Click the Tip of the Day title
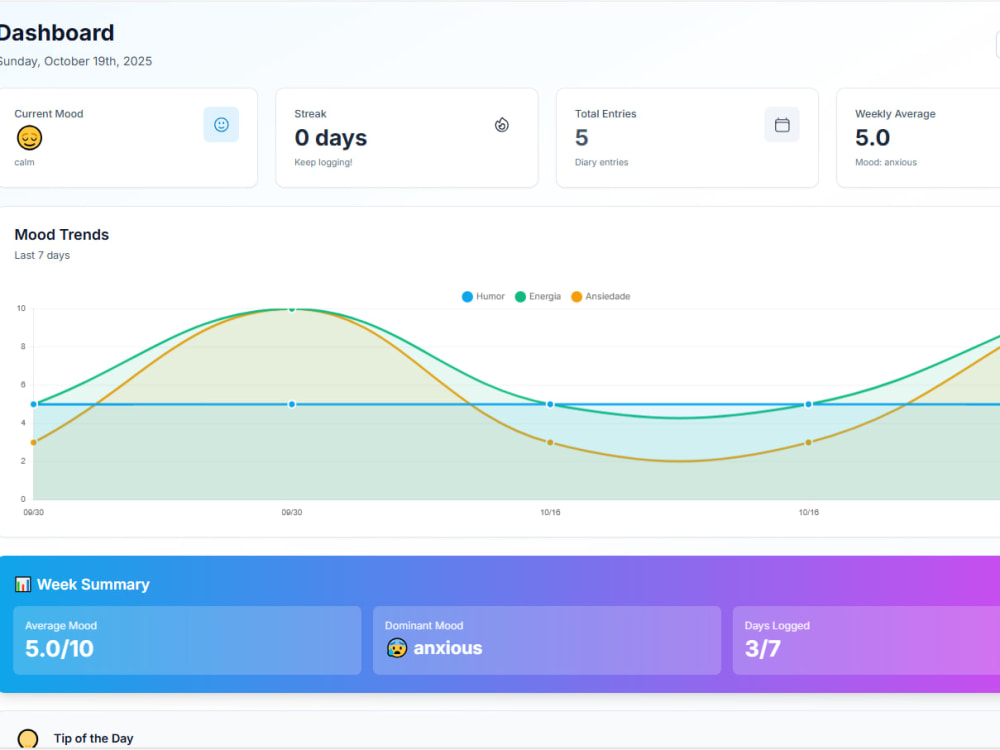 click(x=93, y=739)
